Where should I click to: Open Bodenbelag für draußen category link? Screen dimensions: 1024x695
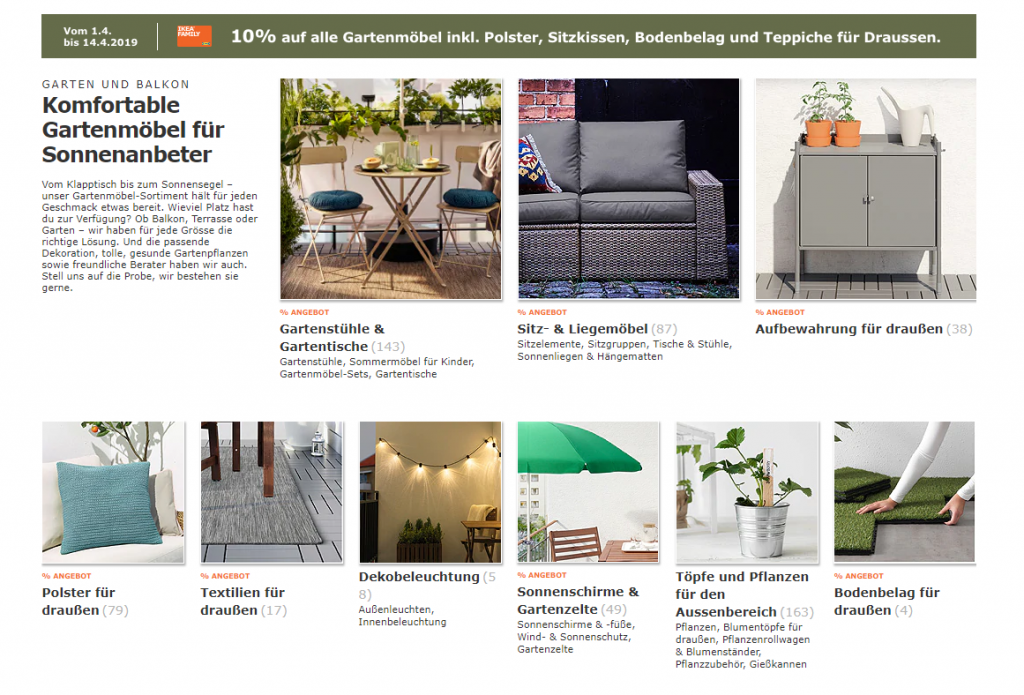pyautogui.click(x=886, y=602)
